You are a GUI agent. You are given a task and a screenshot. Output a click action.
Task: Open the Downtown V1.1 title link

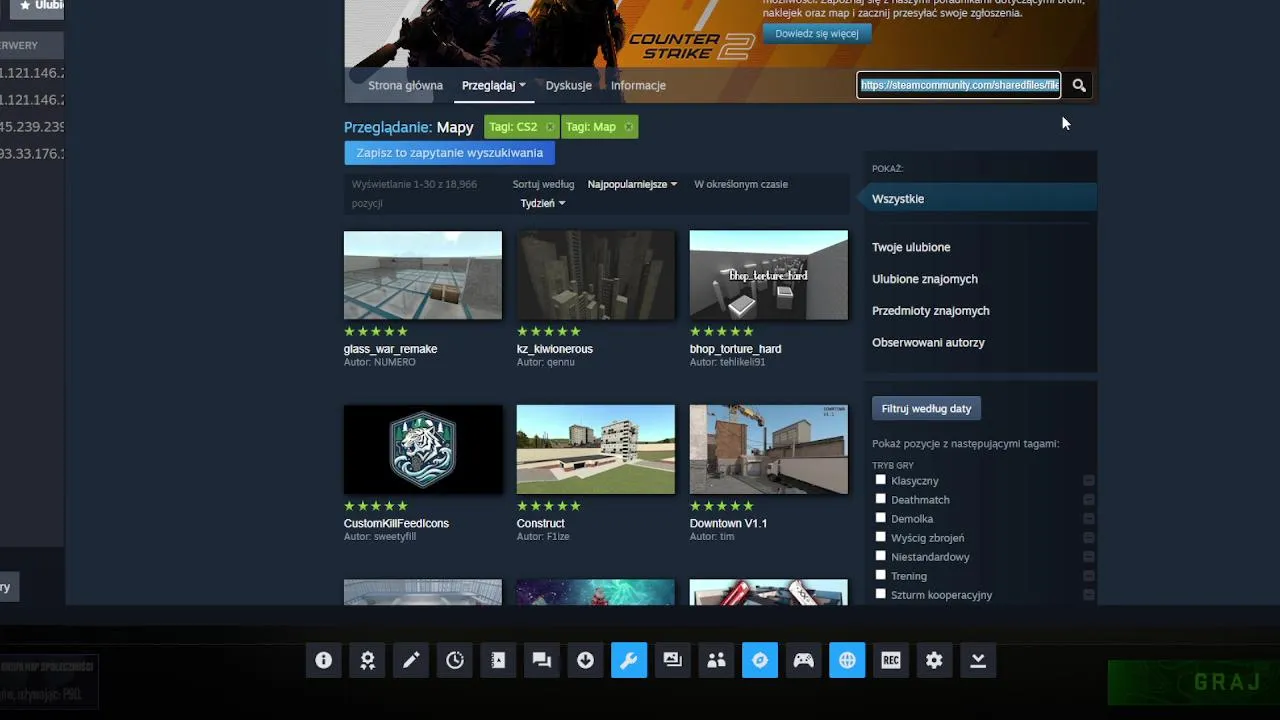click(x=729, y=523)
